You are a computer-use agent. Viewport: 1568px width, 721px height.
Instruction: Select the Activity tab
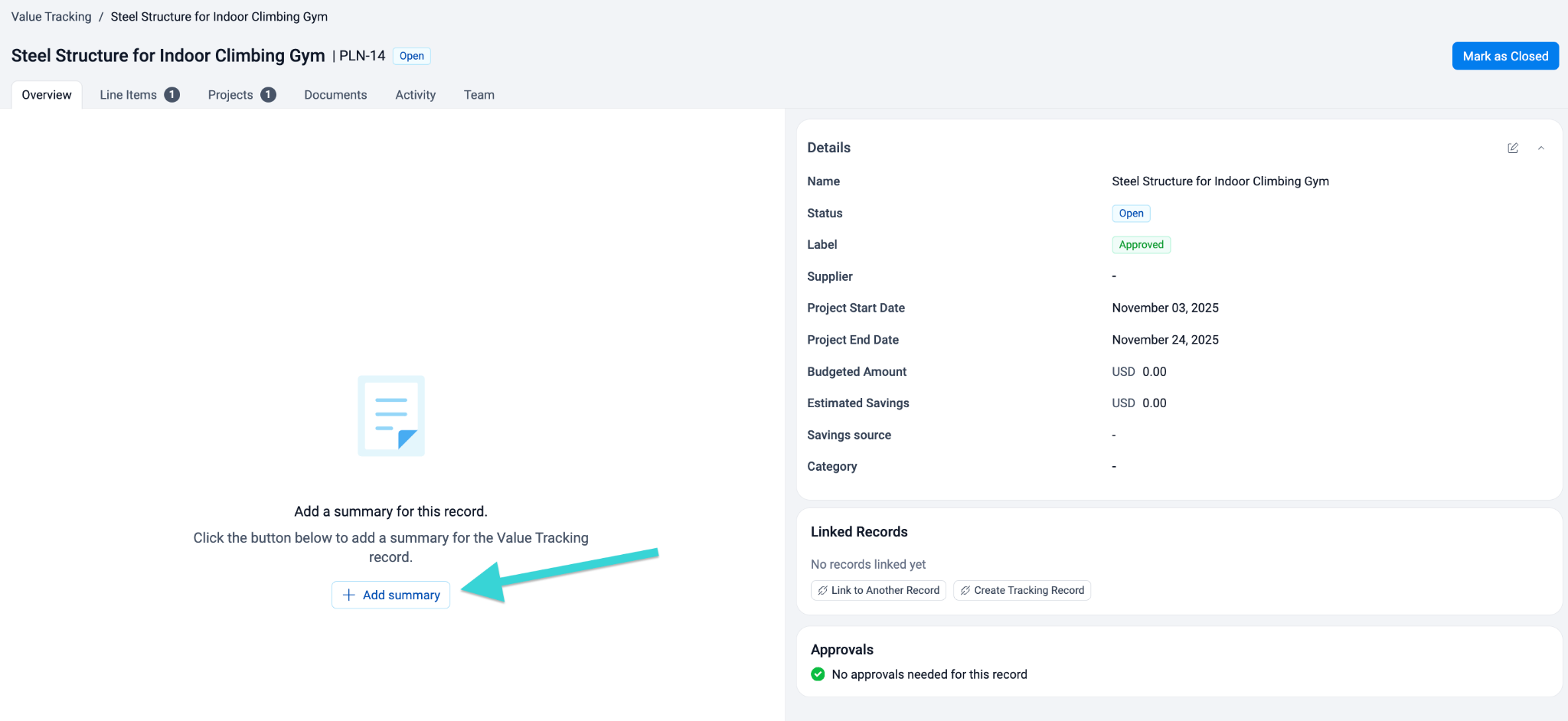click(415, 95)
